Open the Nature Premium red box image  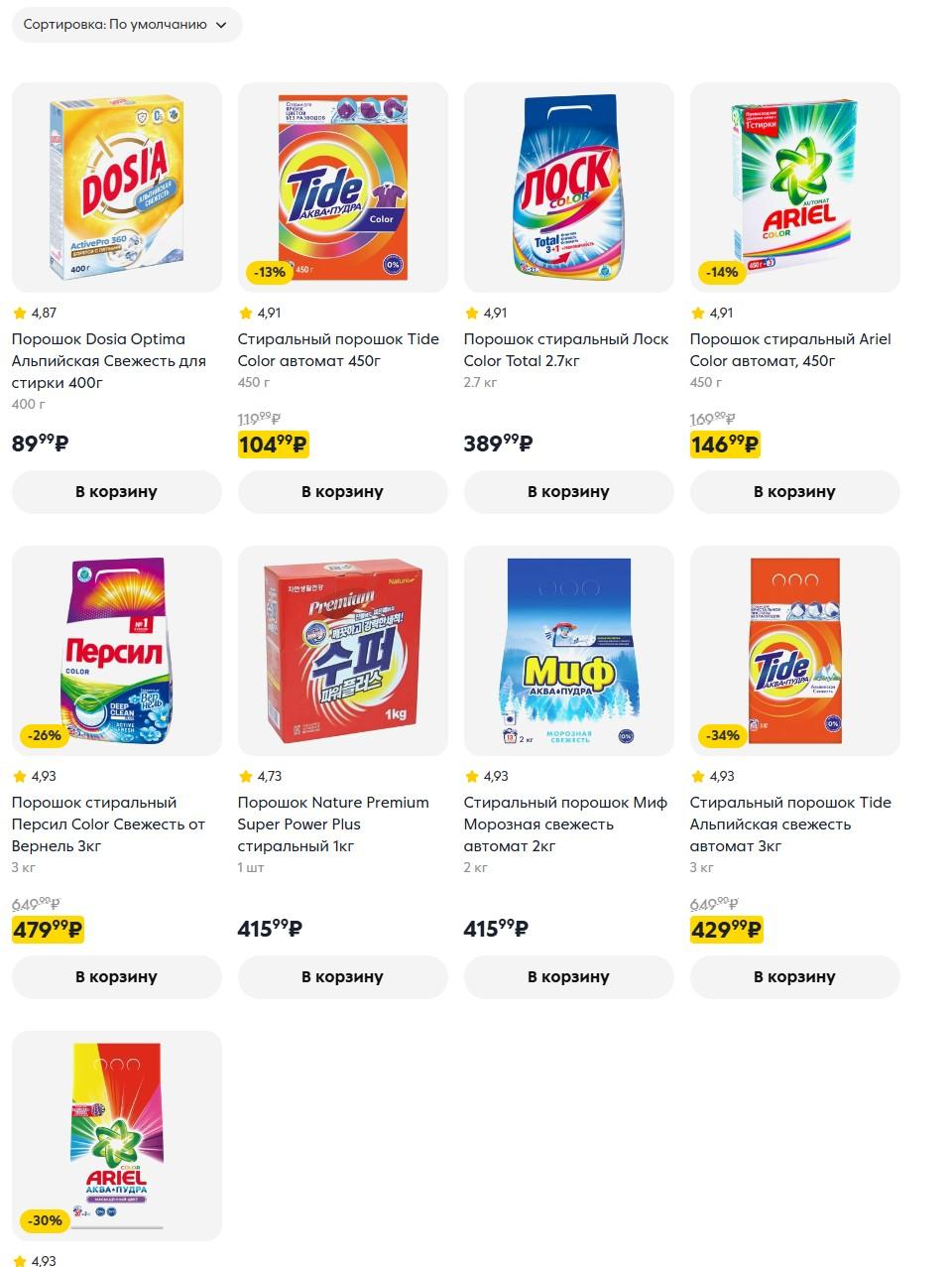point(342,651)
